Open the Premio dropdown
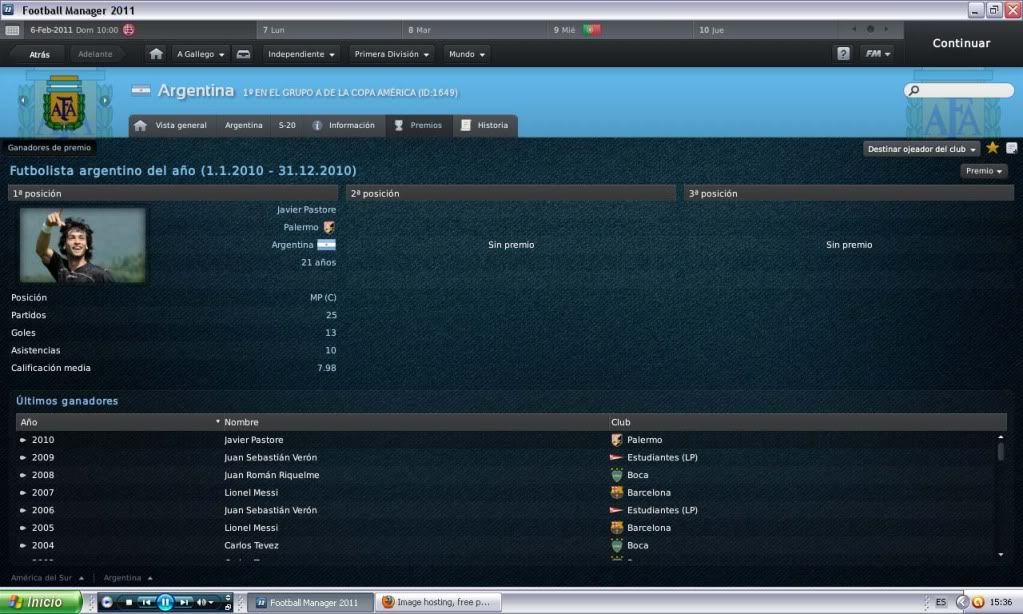This screenshot has width=1023, height=614. tap(984, 171)
